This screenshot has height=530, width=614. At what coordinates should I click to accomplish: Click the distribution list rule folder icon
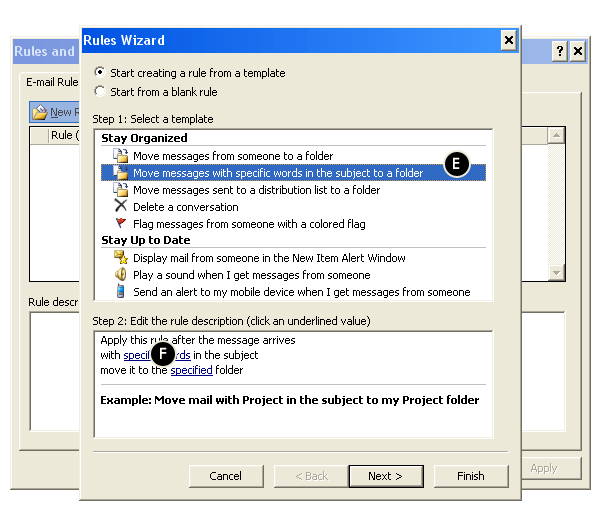coord(120,190)
